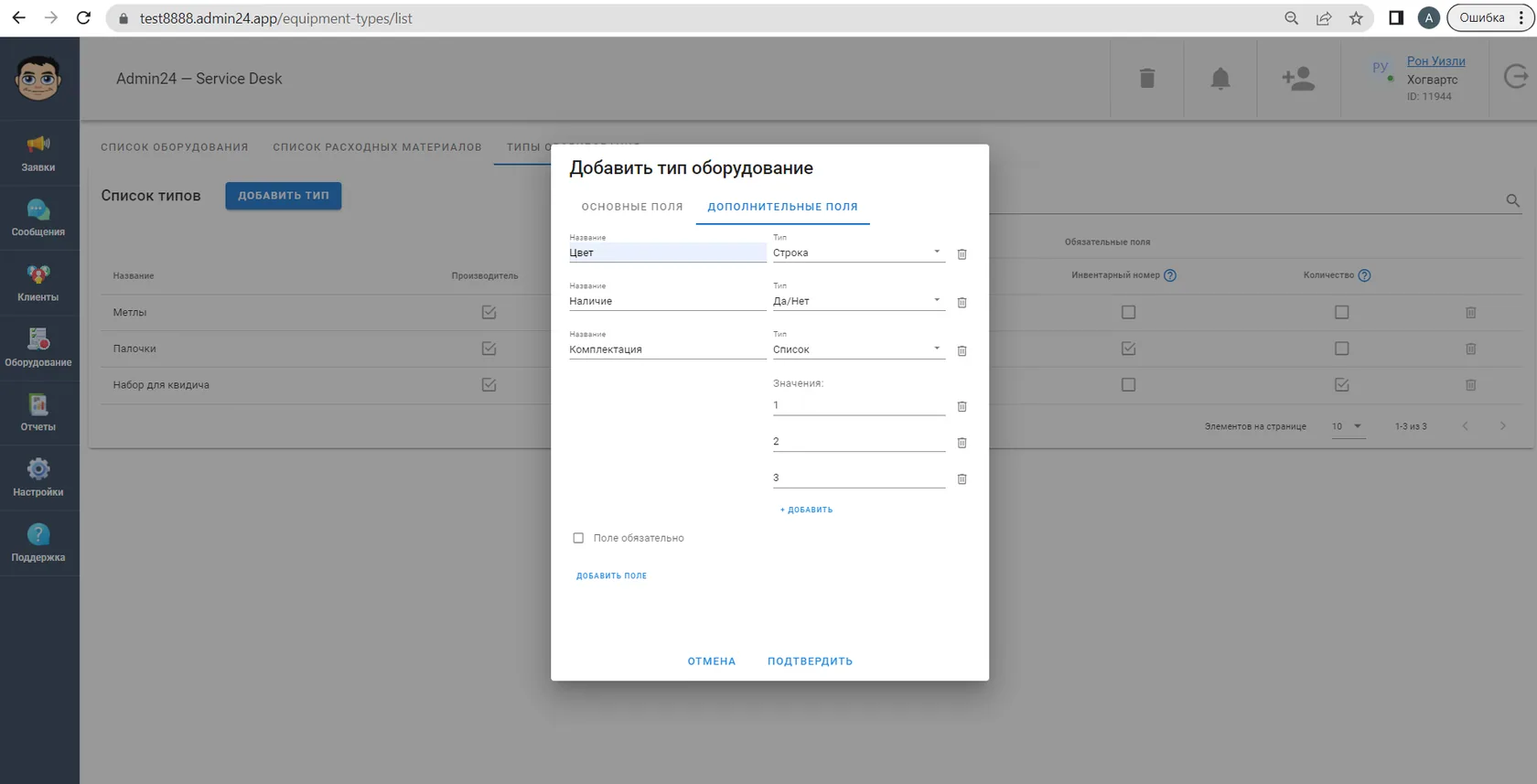This screenshot has width=1537, height=784.
Task: Expand the Строка type dropdown
Action: [858, 252]
